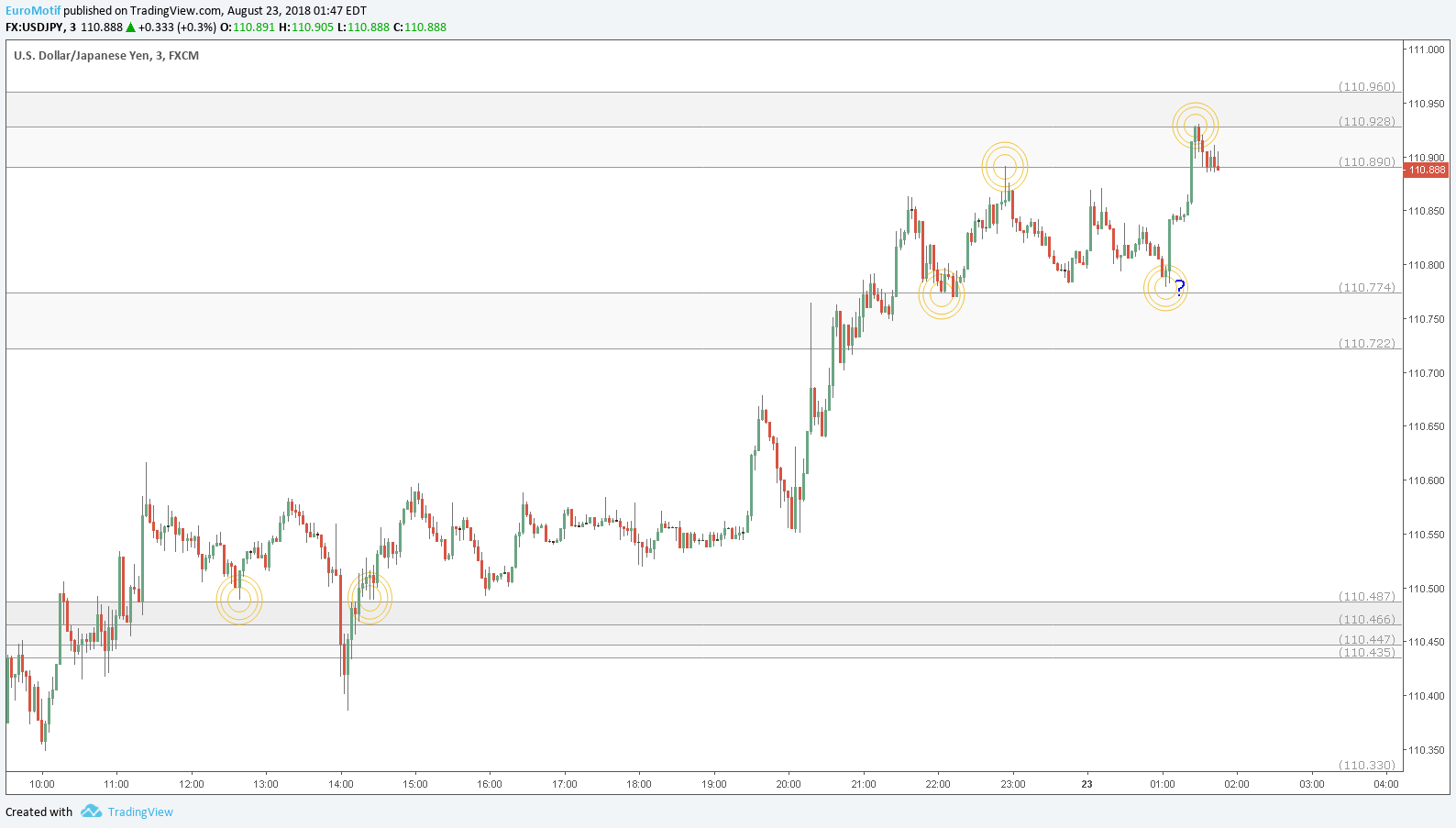Open the EuroMotif author link

click(x=33, y=11)
